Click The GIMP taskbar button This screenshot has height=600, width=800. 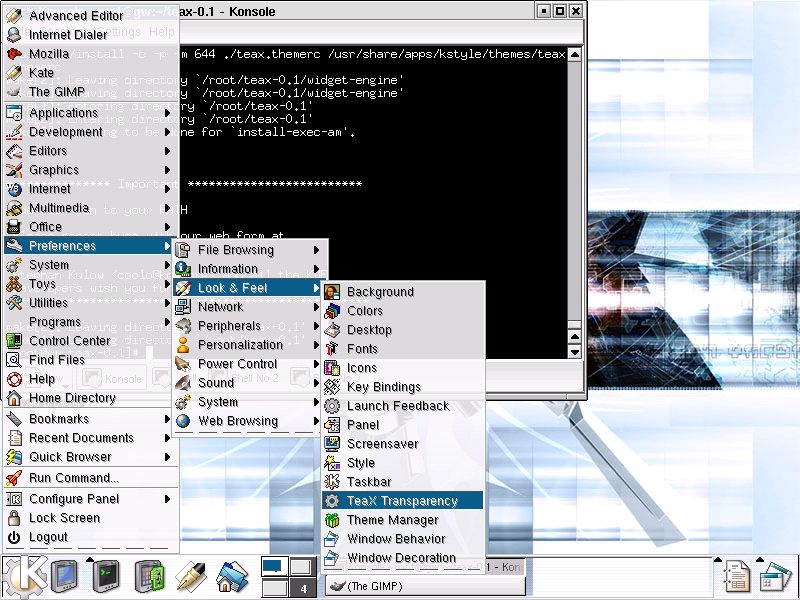(426, 586)
